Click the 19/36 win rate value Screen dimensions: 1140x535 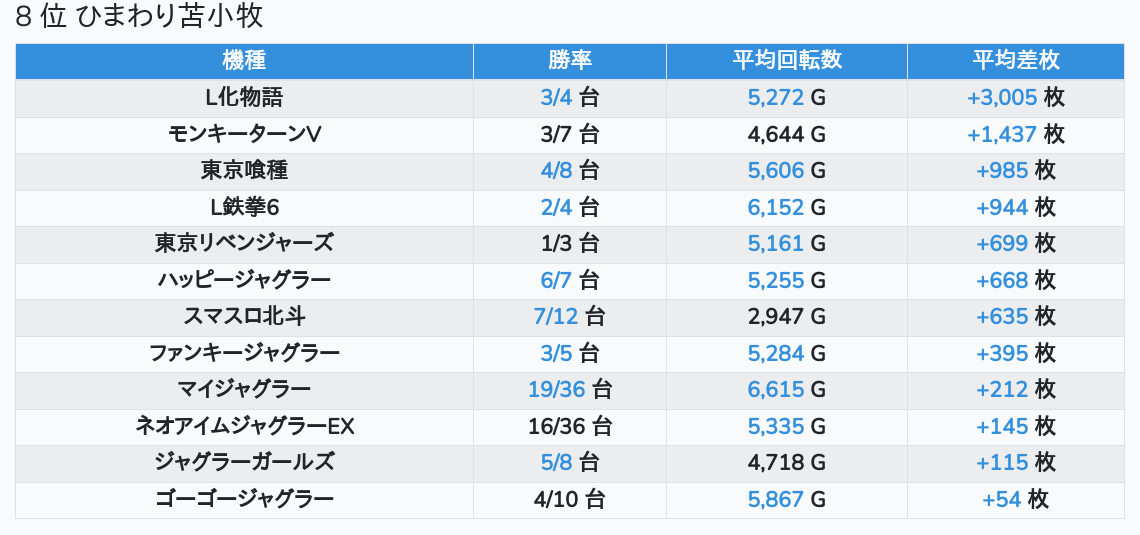[x=557, y=389]
